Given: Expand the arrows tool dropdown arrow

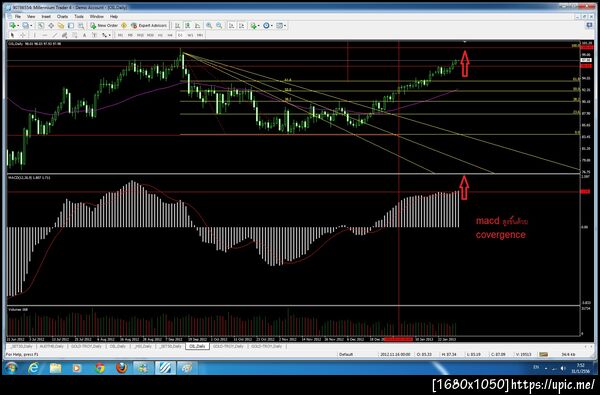Looking at the screenshot, I should 109,35.
